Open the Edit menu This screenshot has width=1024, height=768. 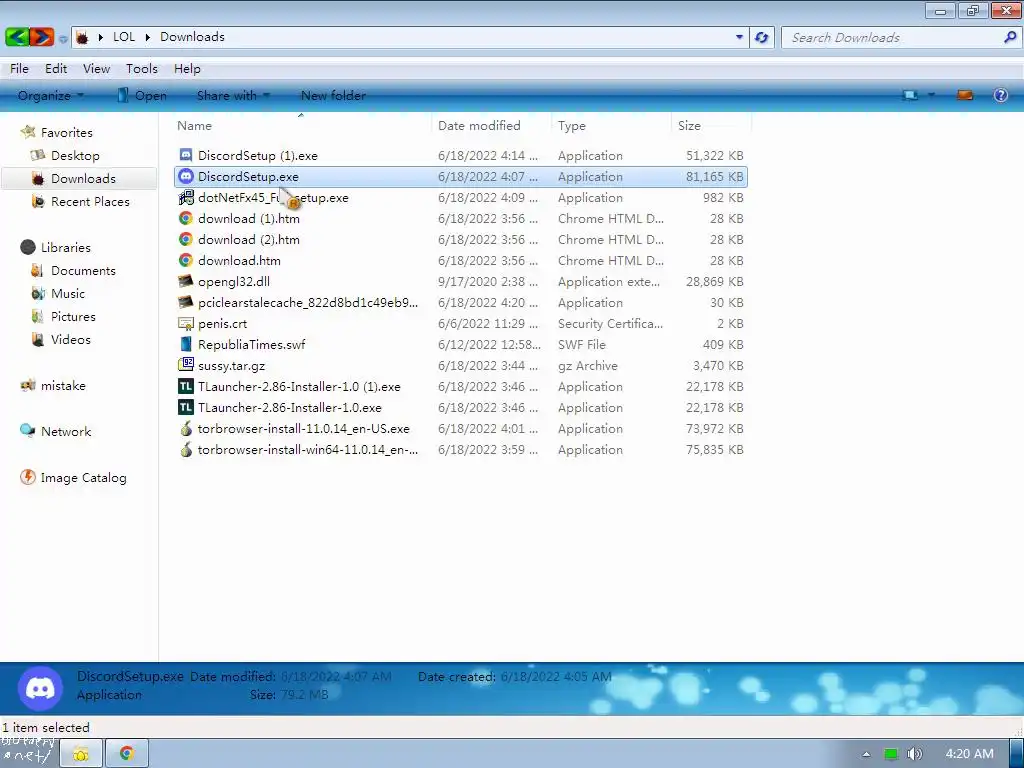(x=56, y=69)
